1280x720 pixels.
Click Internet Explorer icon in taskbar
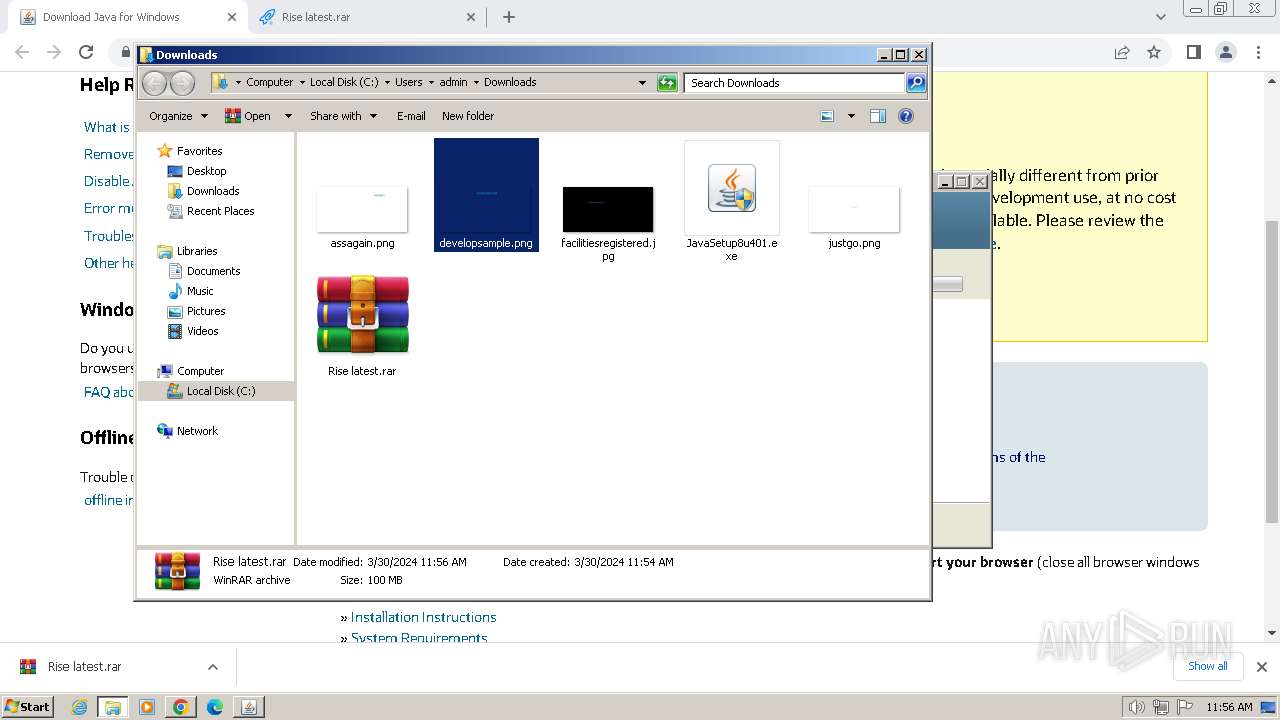click(x=80, y=707)
